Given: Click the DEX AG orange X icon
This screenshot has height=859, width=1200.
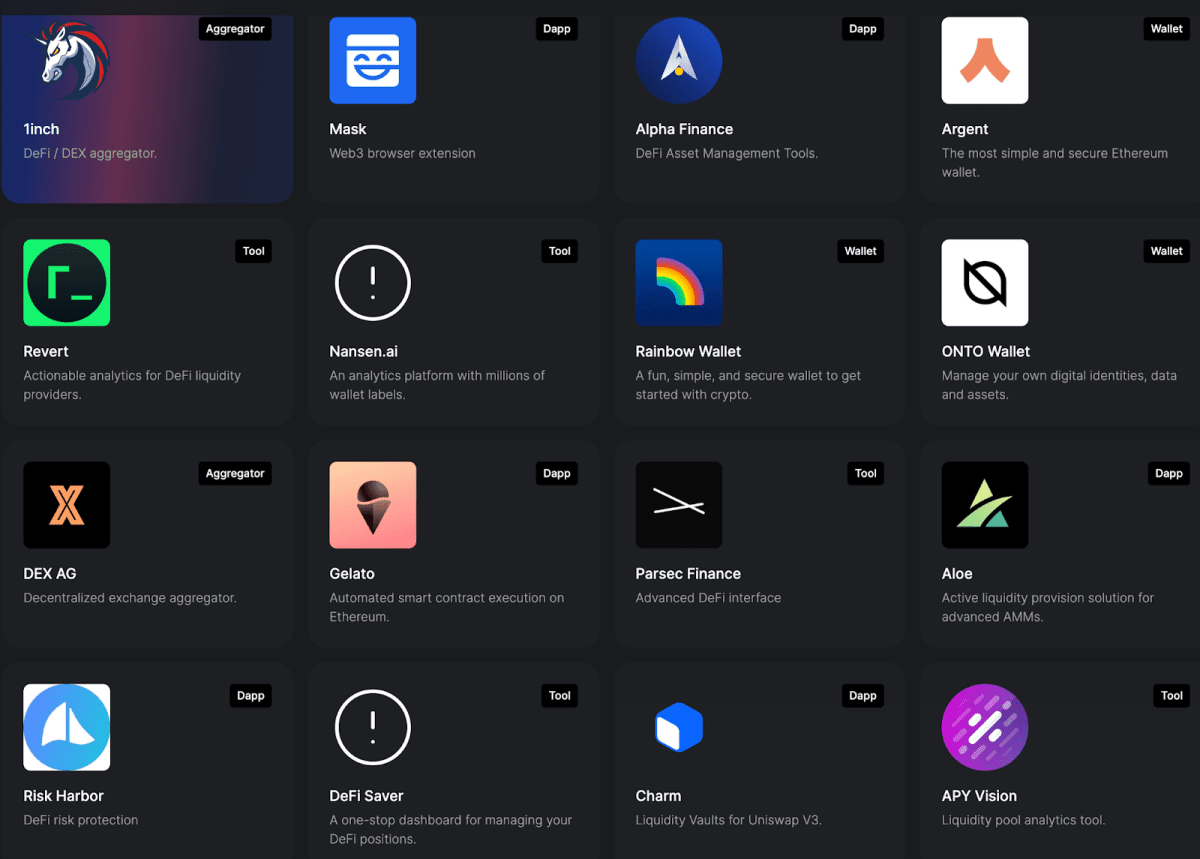Looking at the screenshot, I should pos(67,504).
